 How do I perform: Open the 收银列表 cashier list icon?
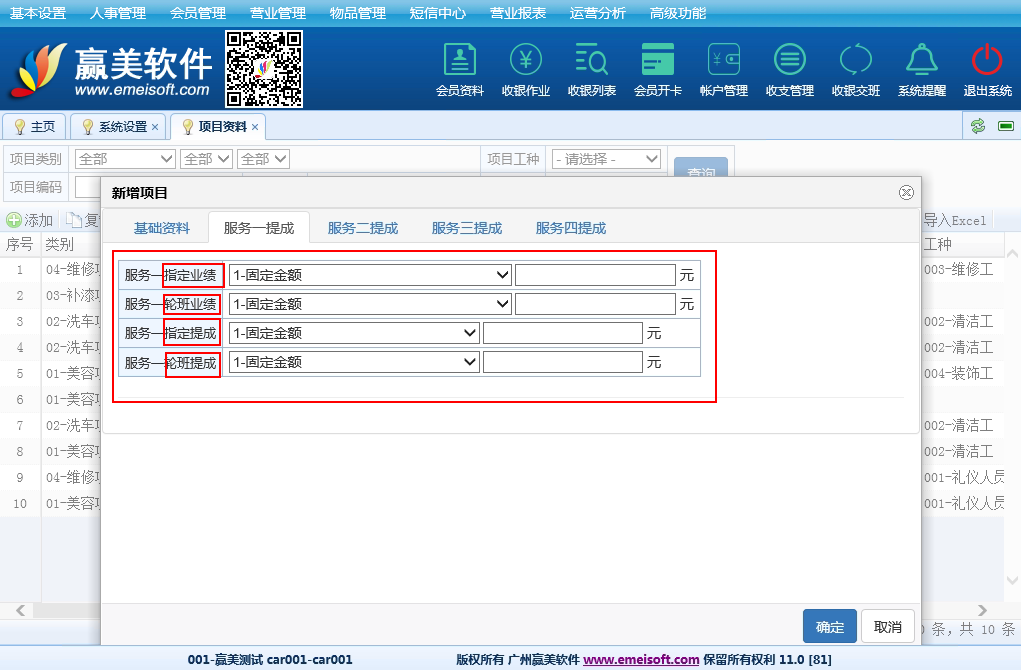pos(591,68)
